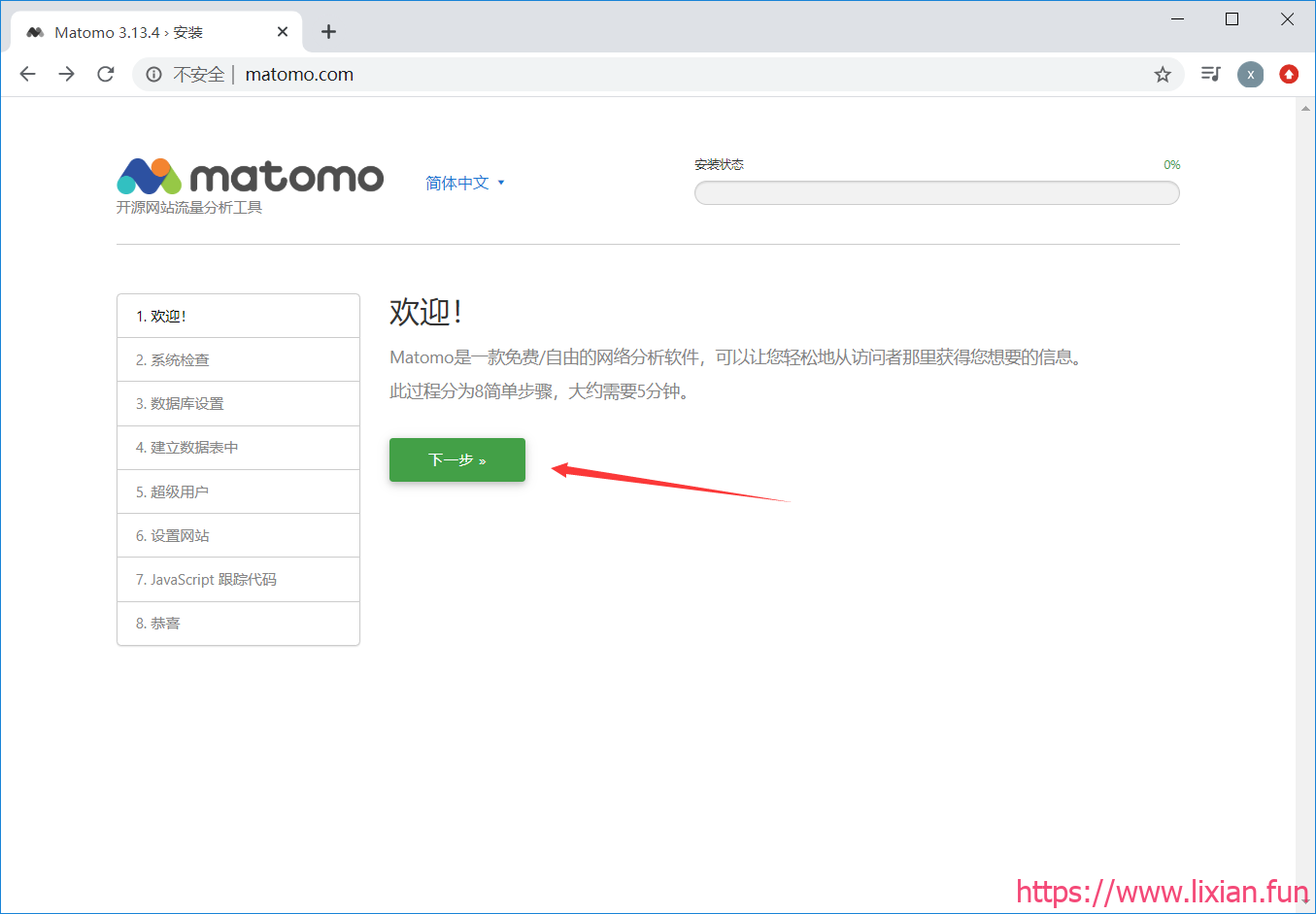This screenshot has width=1316, height=914.
Task: Select step 3. 数据库设置
Action: pos(238,404)
